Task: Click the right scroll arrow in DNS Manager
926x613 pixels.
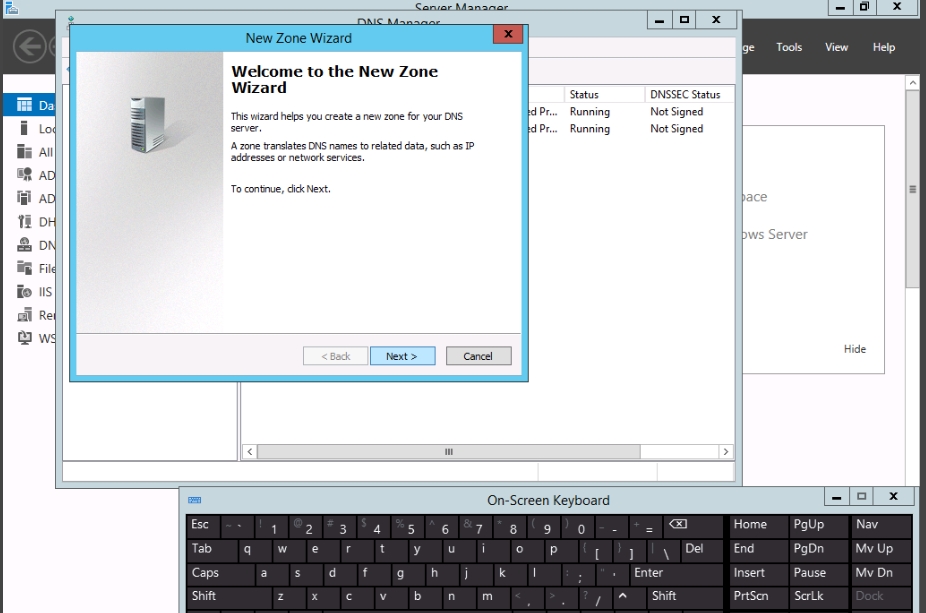Action: 727,452
